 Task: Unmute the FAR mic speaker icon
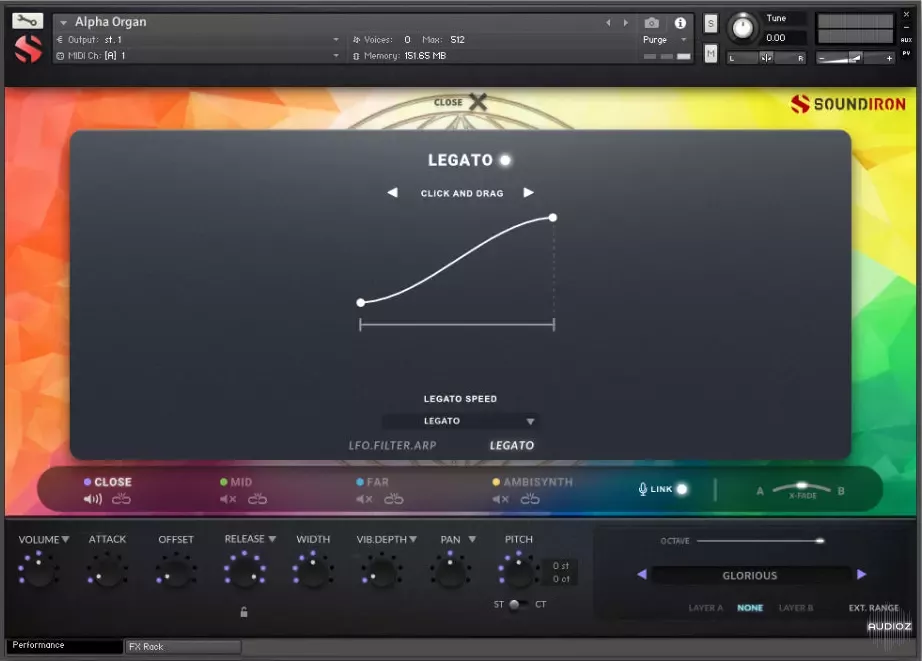[x=365, y=499]
